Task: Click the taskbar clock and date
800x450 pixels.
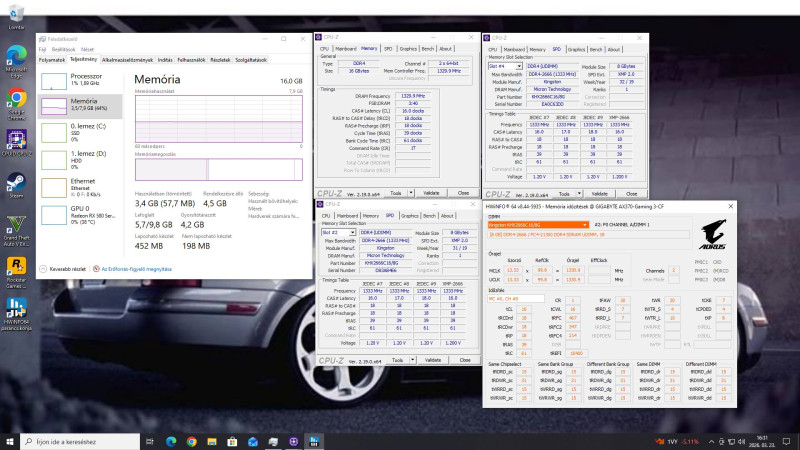Action: coord(762,441)
